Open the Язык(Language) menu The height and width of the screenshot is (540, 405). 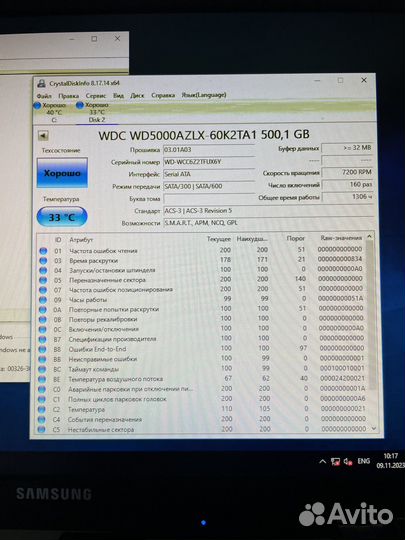(204, 95)
